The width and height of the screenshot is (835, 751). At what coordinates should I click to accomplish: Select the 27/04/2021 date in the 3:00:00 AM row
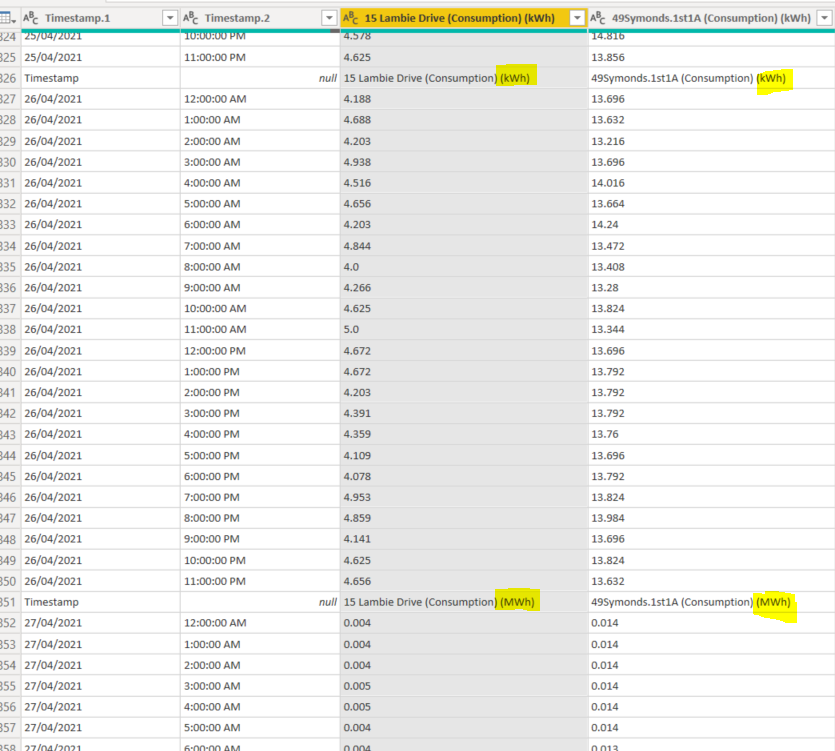click(x=53, y=686)
